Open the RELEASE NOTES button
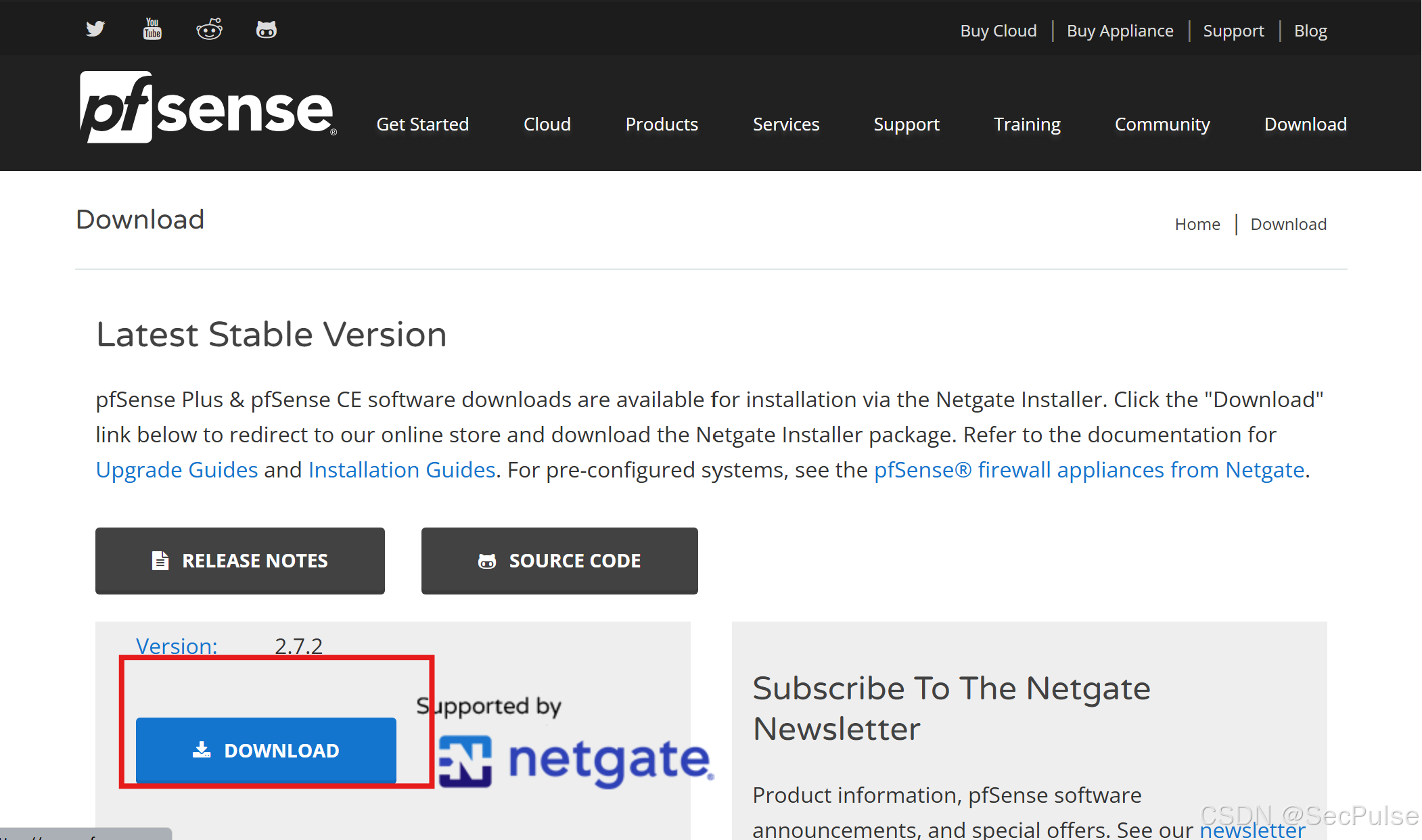Screen dimensions: 1422x840 pos(240,561)
